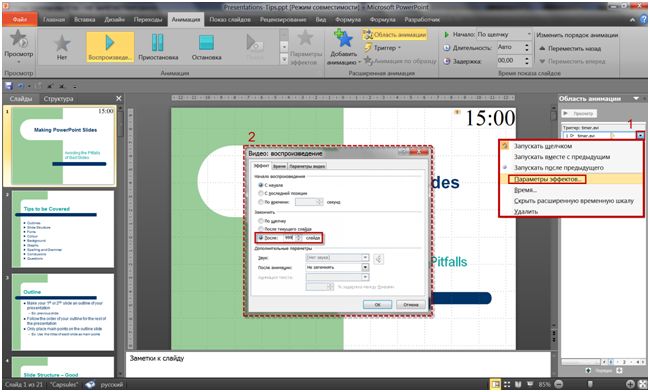Image resolution: width=650 pixels, height=392 pixels.
Task: Open the Начало start dropdown
Action: click(x=529, y=34)
